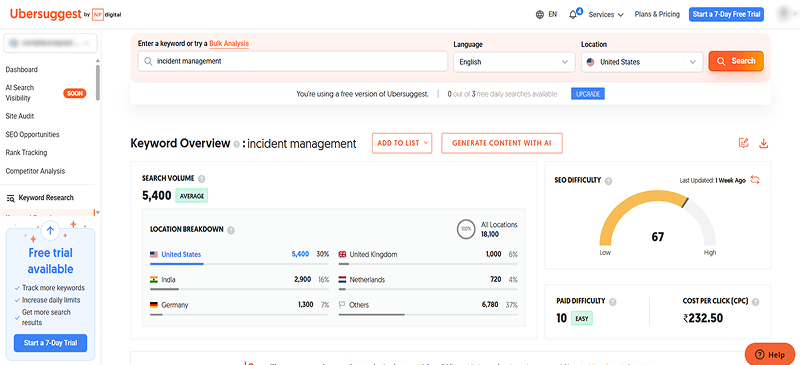Open the Location dropdown set to United States

642,62
